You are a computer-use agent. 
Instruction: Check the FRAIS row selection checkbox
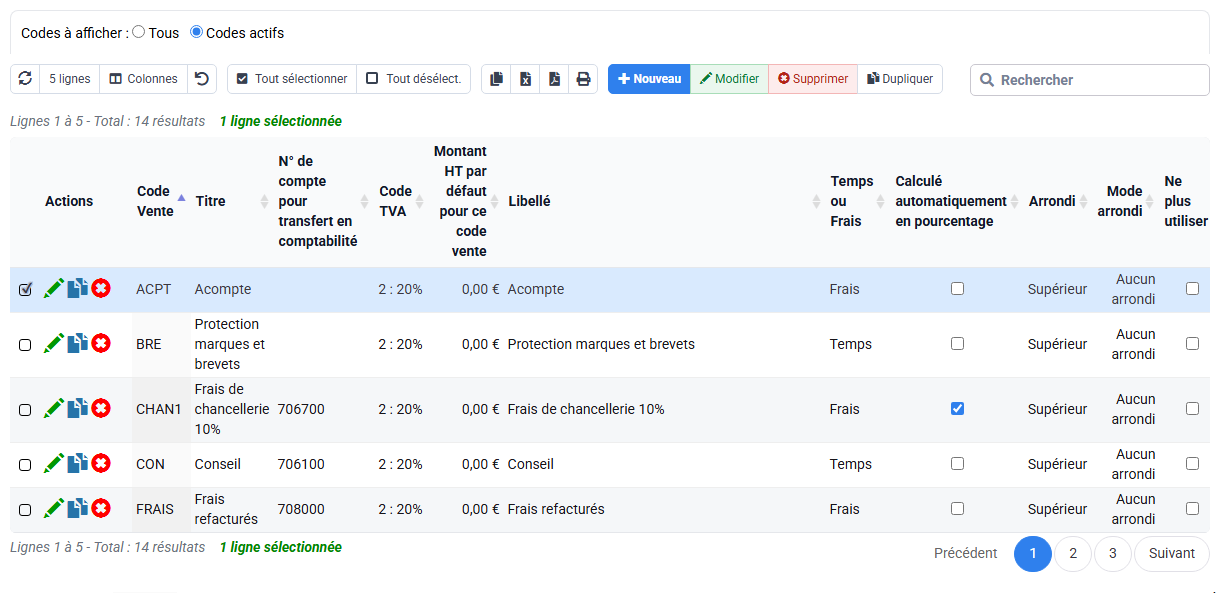(25, 510)
